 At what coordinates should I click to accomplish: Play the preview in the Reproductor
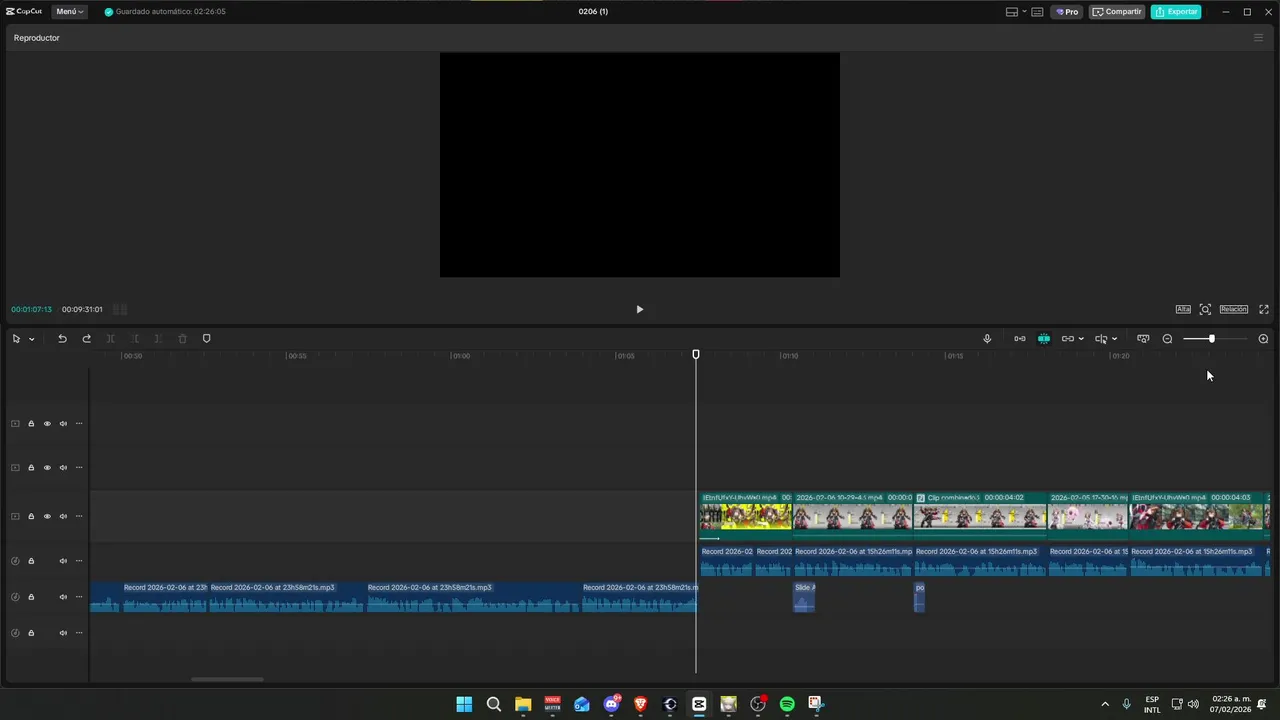point(640,309)
